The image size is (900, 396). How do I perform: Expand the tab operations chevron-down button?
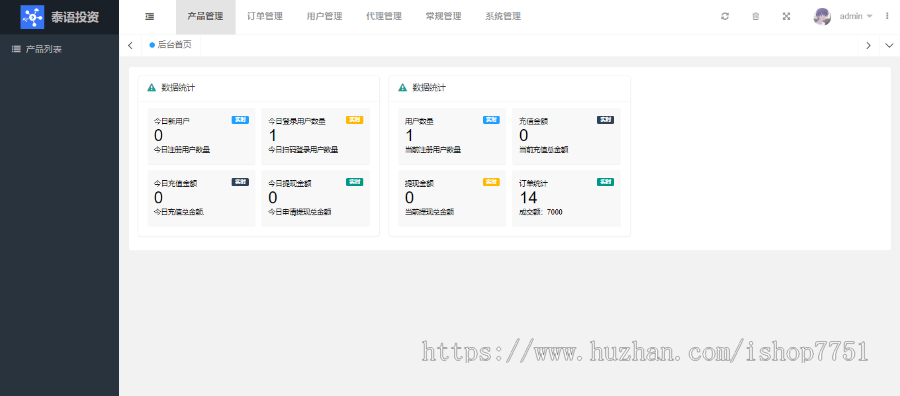point(889,45)
